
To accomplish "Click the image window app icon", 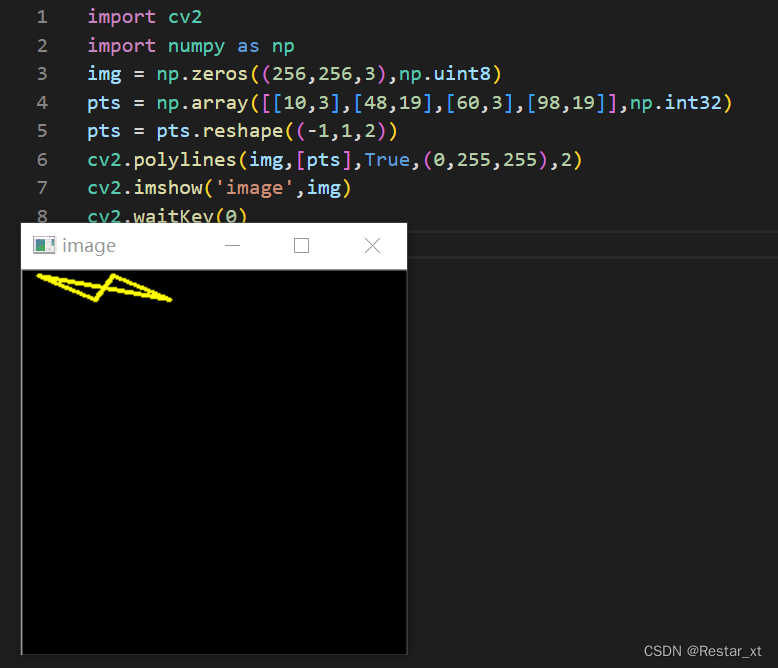I will (x=44, y=245).
